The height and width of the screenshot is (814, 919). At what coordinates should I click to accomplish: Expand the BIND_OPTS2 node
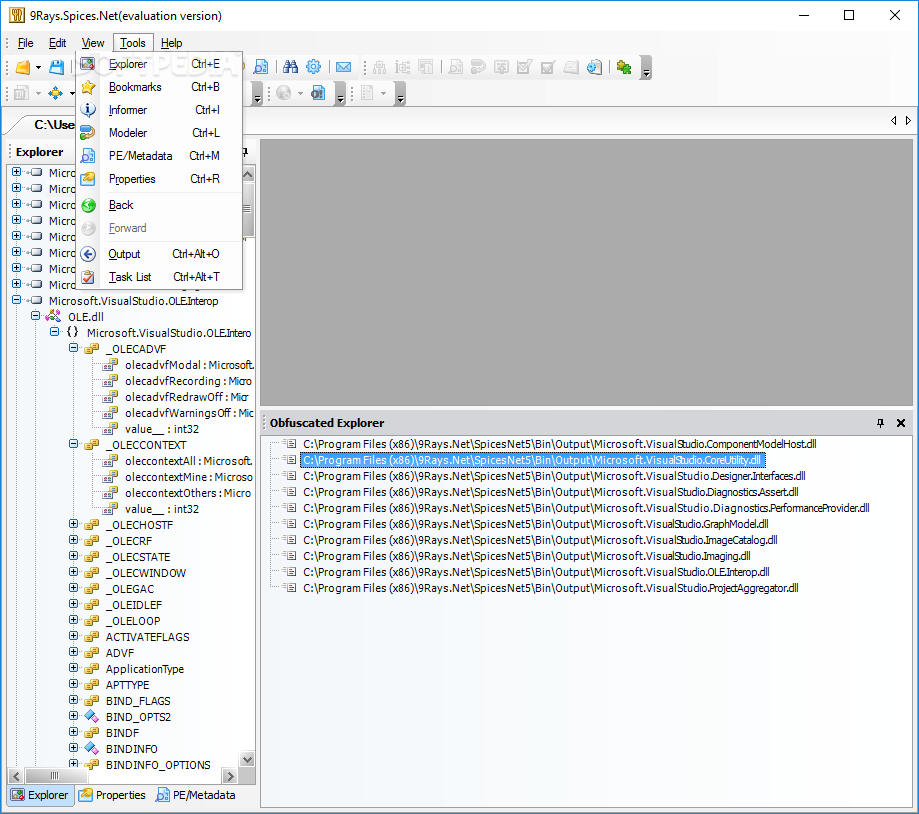click(x=73, y=716)
